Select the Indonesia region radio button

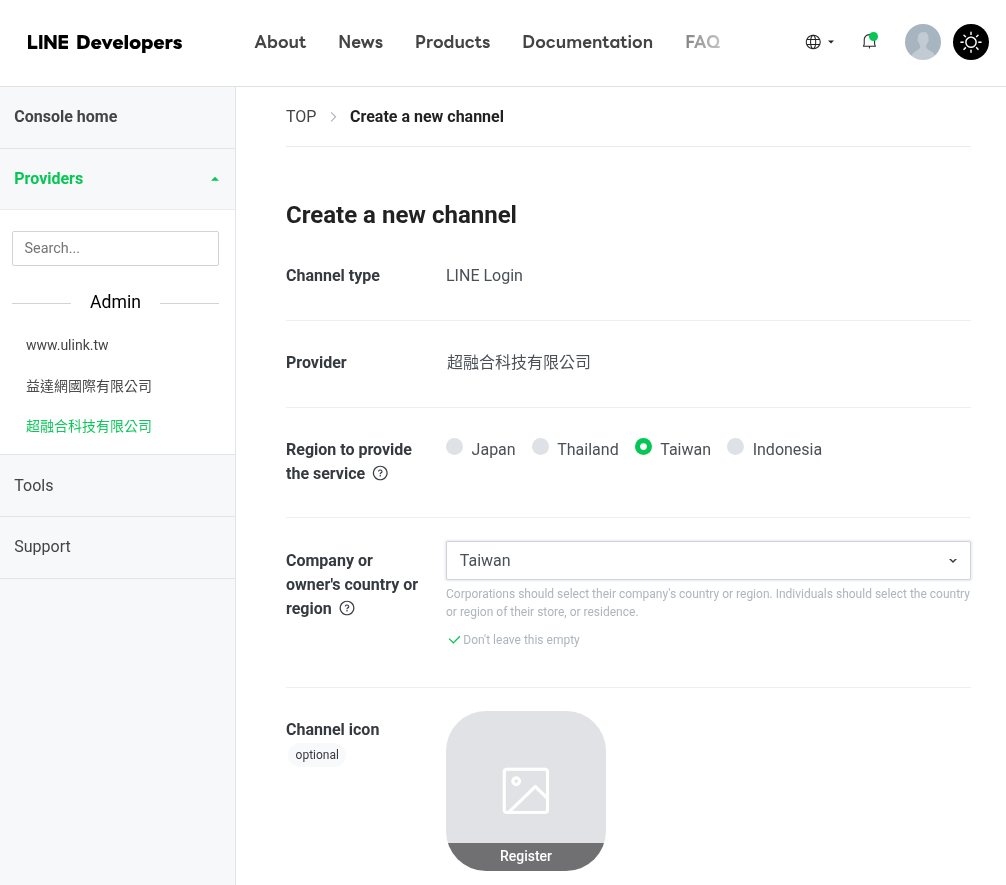[735, 447]
